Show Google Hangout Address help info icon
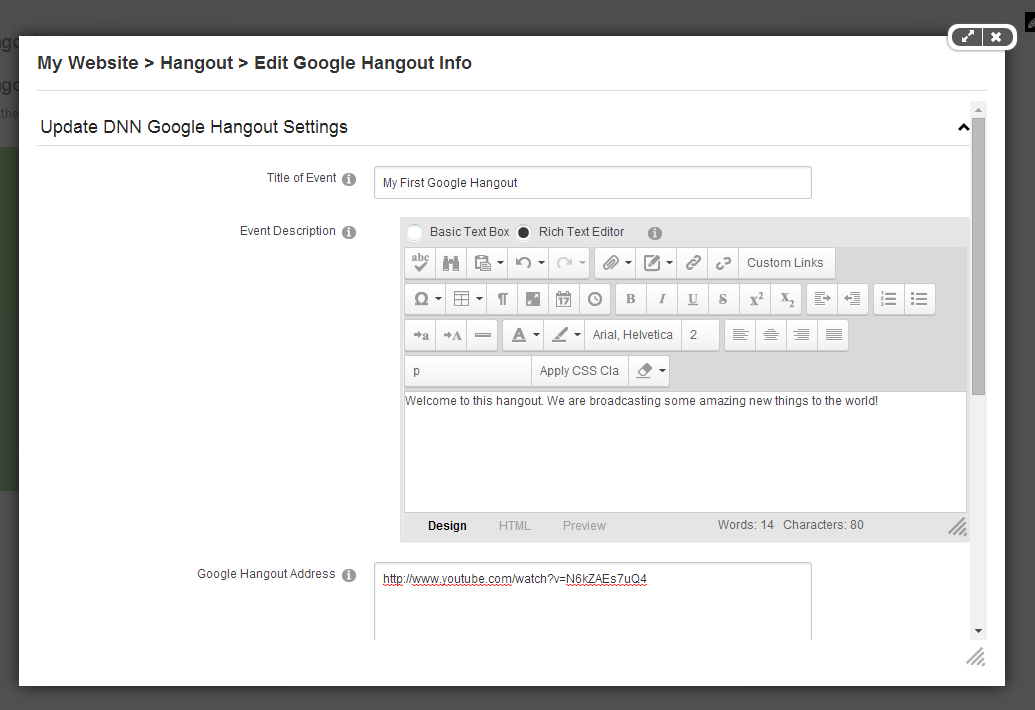The image size is (1035, 710). point(349,575)
